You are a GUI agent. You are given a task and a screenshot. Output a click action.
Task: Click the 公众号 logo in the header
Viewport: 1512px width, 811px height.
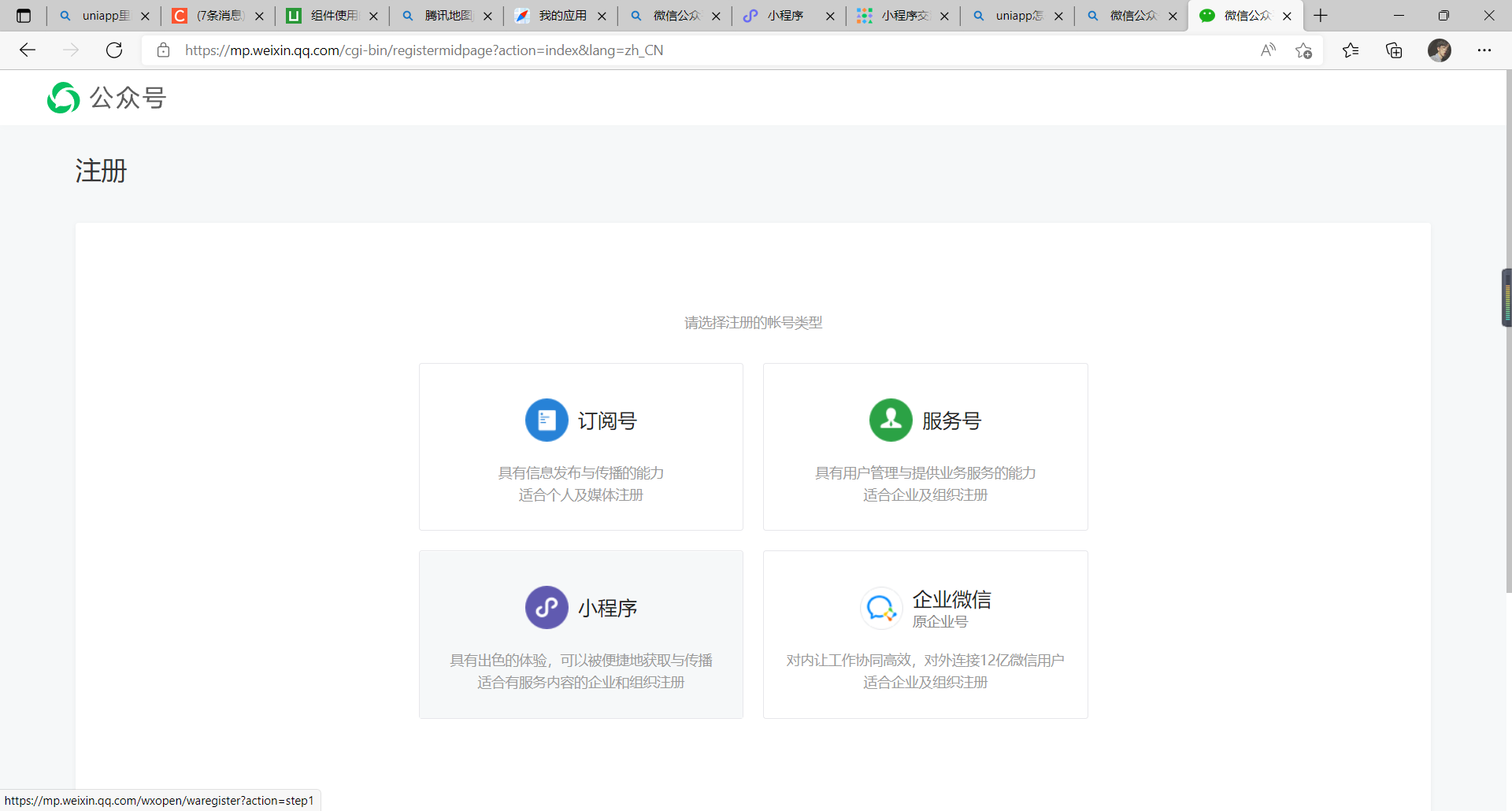coord(106,98)
